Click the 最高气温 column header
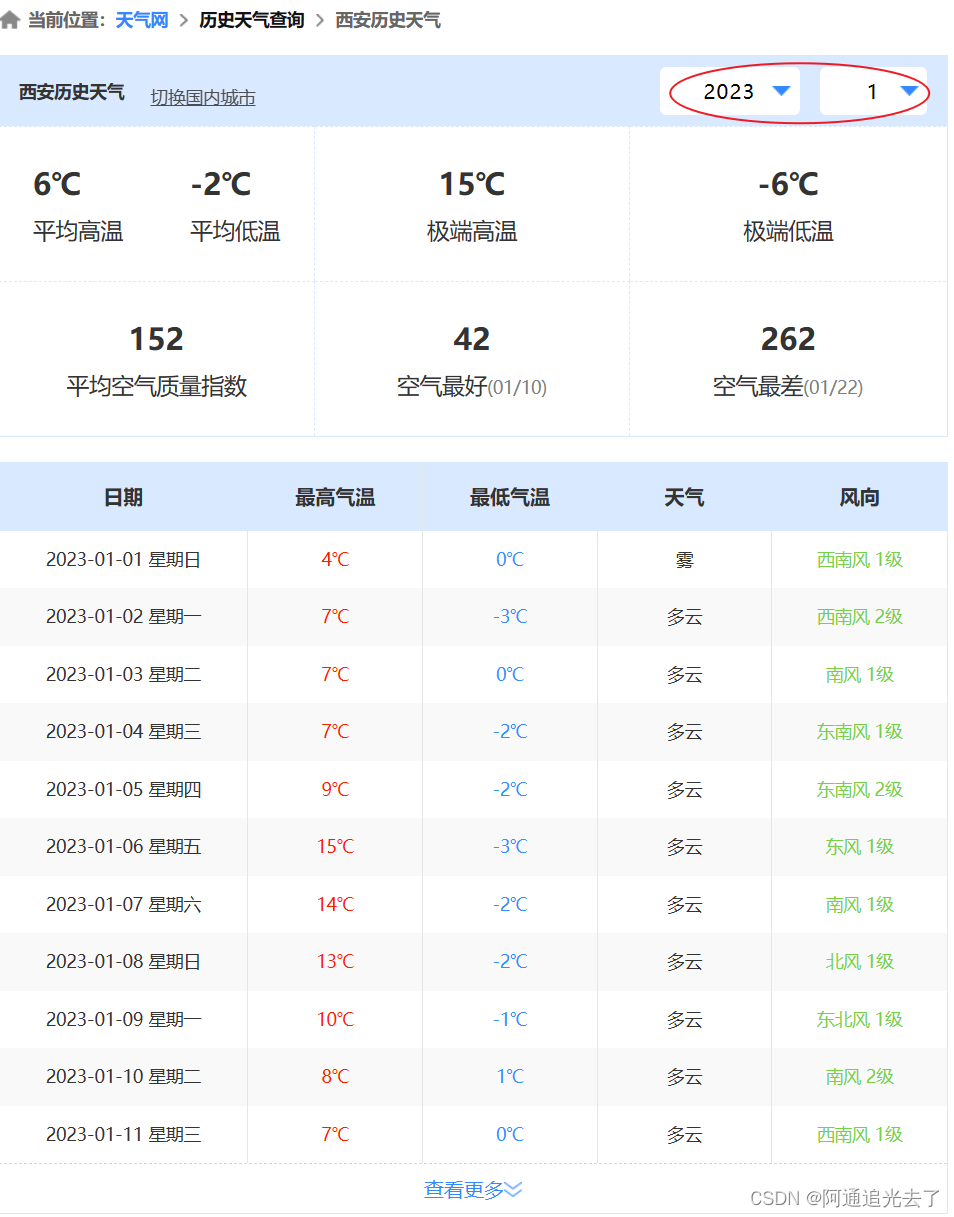Image resolution: width=954 pixels, height=1217 pixels. (x=335, y=497)
